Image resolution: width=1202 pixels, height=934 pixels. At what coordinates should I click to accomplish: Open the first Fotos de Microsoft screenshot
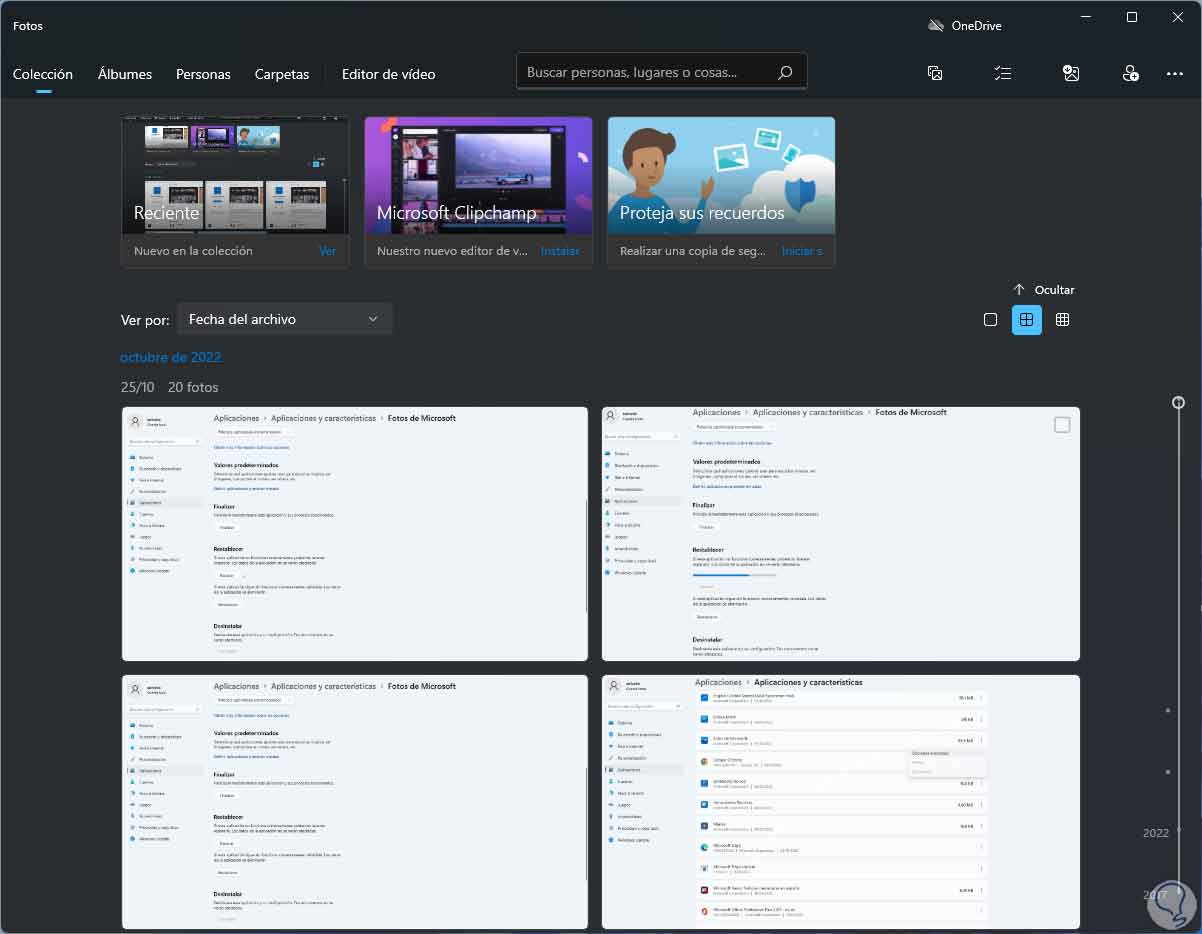[355, 534]
